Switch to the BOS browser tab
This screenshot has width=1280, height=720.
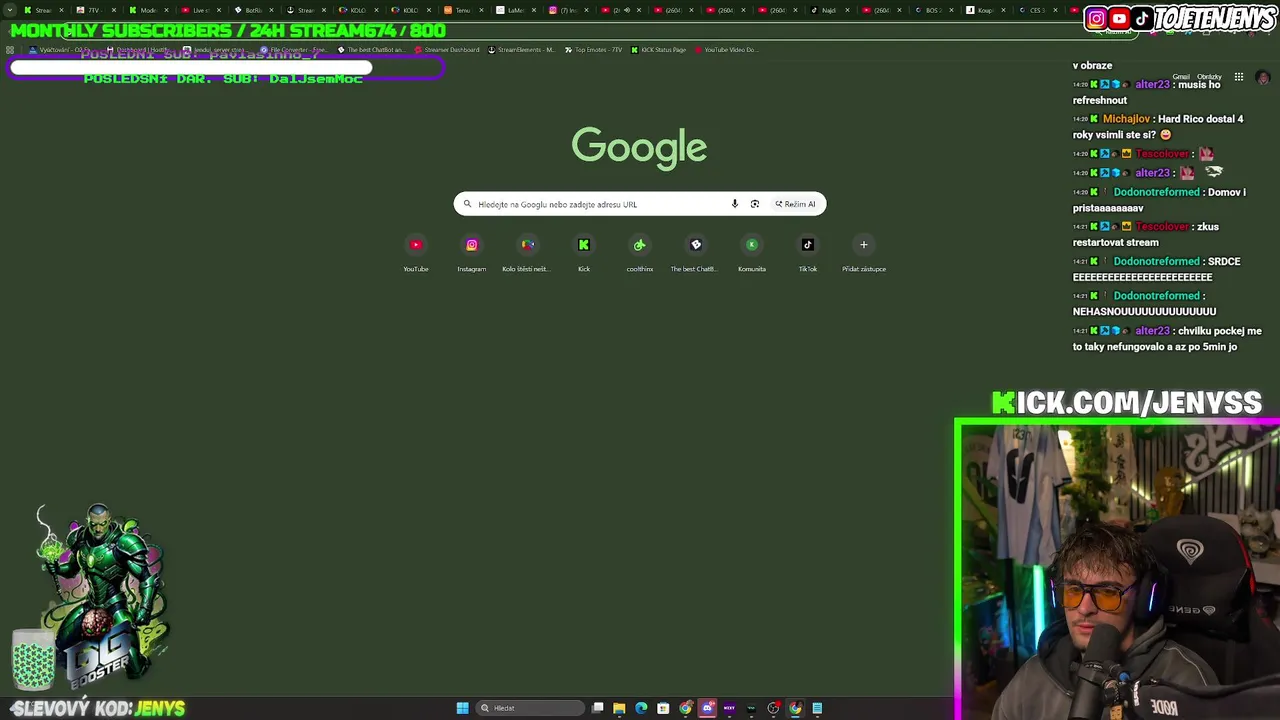pyautogui.click(x=934, y=10)
